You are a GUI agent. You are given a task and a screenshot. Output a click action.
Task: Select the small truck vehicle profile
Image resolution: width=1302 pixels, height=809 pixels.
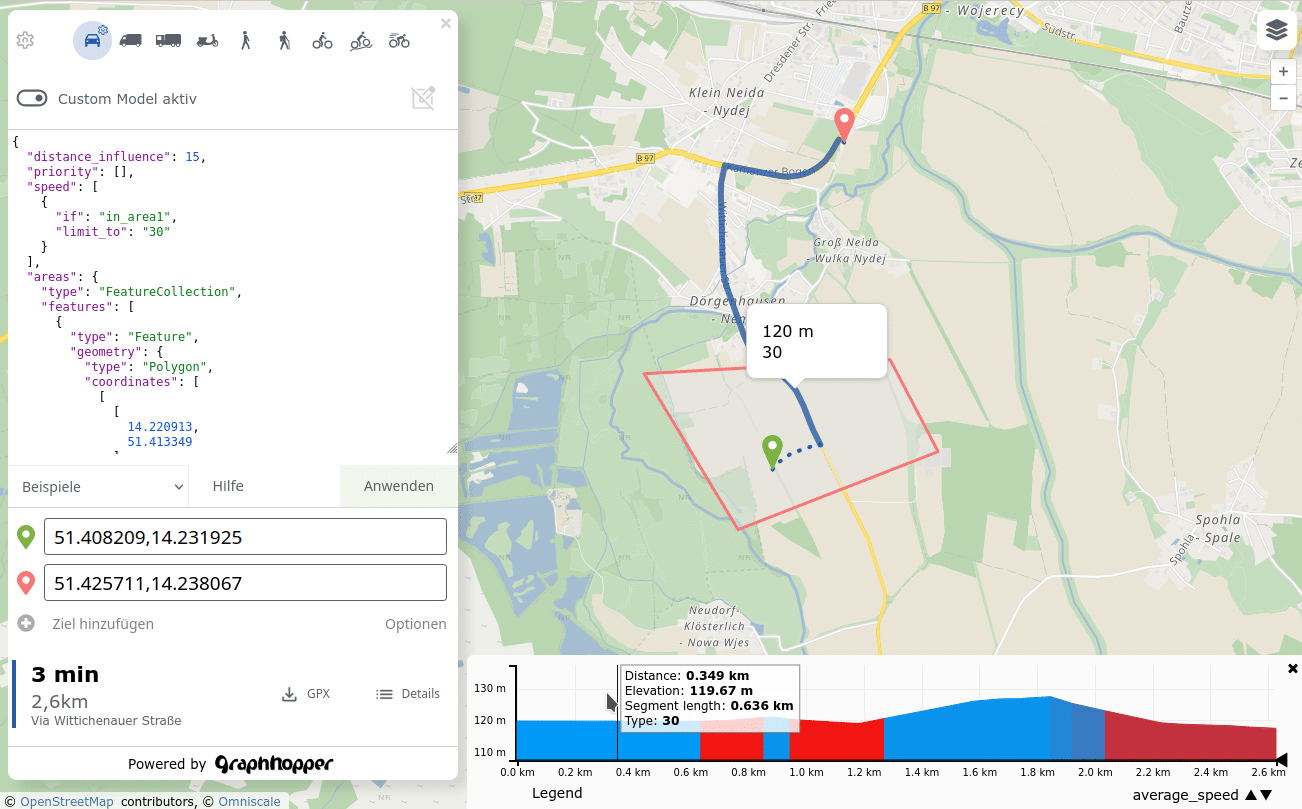click(130, 41)
